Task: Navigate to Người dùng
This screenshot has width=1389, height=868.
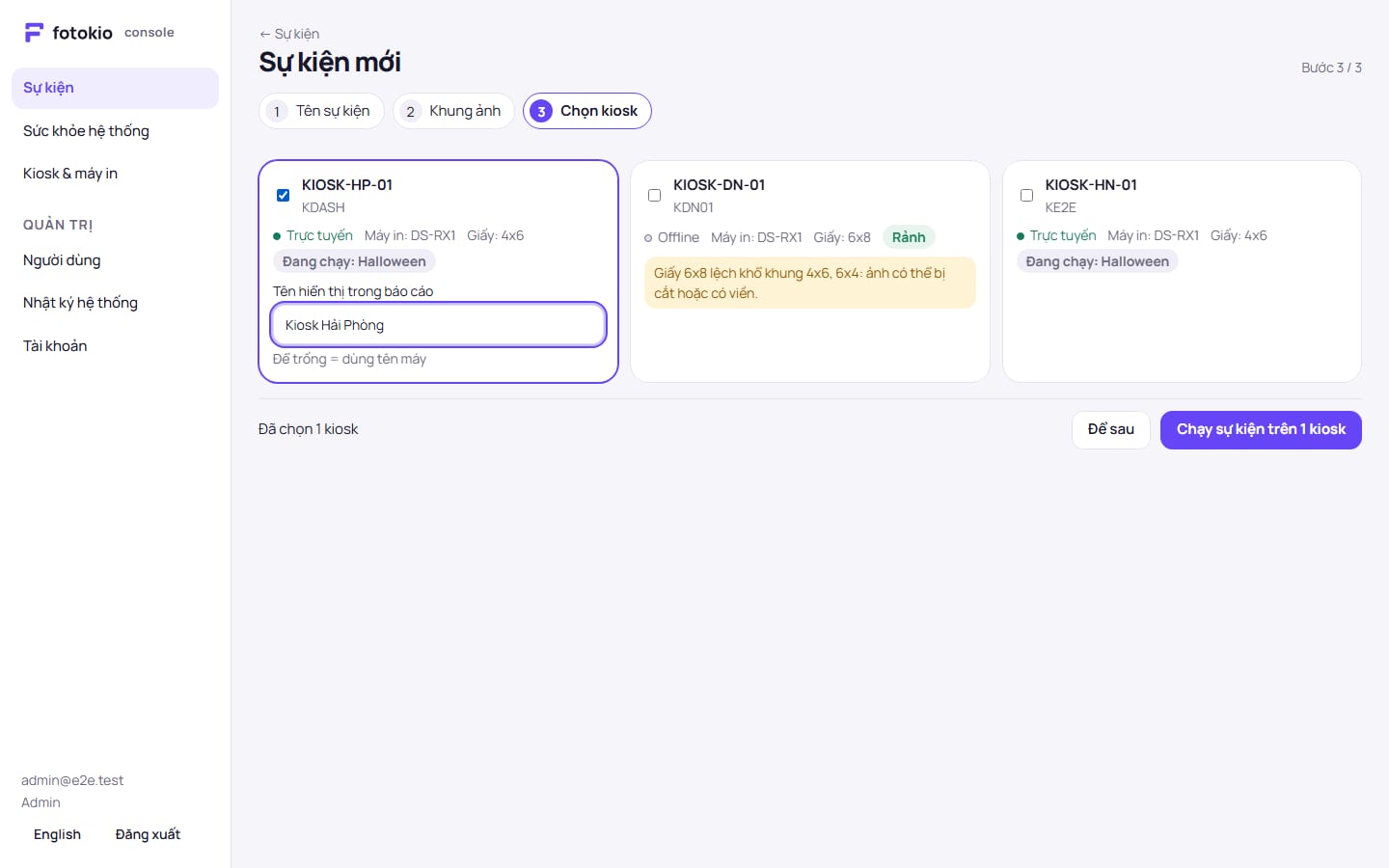Action: [115, 260]
